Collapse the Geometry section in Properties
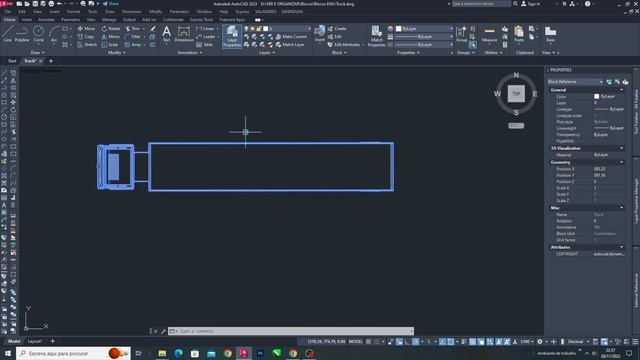Screen dimensions: 640x360 [622, 162]
